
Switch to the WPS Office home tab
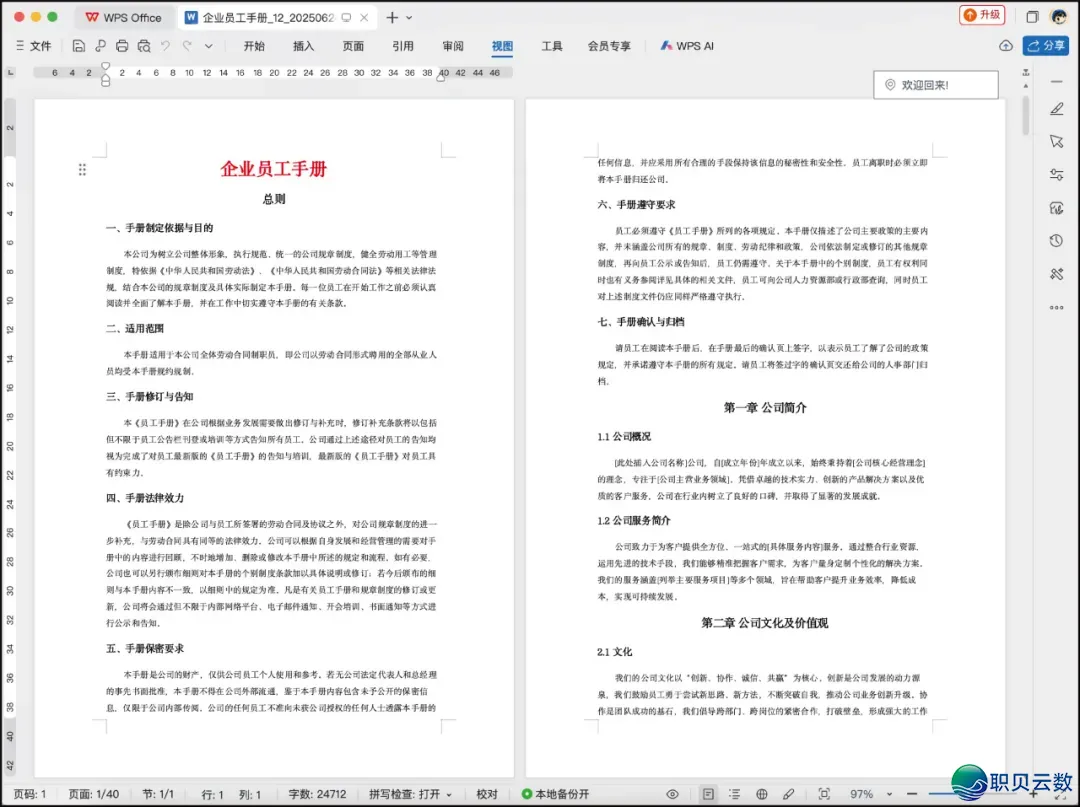124,17
